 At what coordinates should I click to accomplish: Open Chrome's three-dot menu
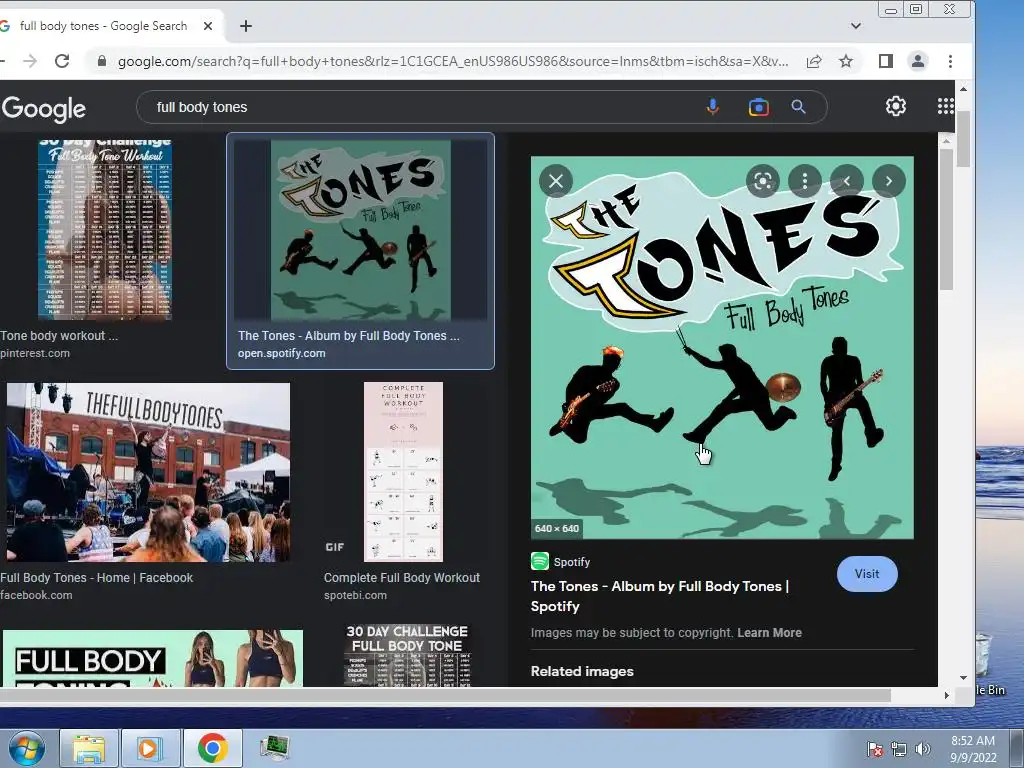pyautogui.click(x=950, y=61)
